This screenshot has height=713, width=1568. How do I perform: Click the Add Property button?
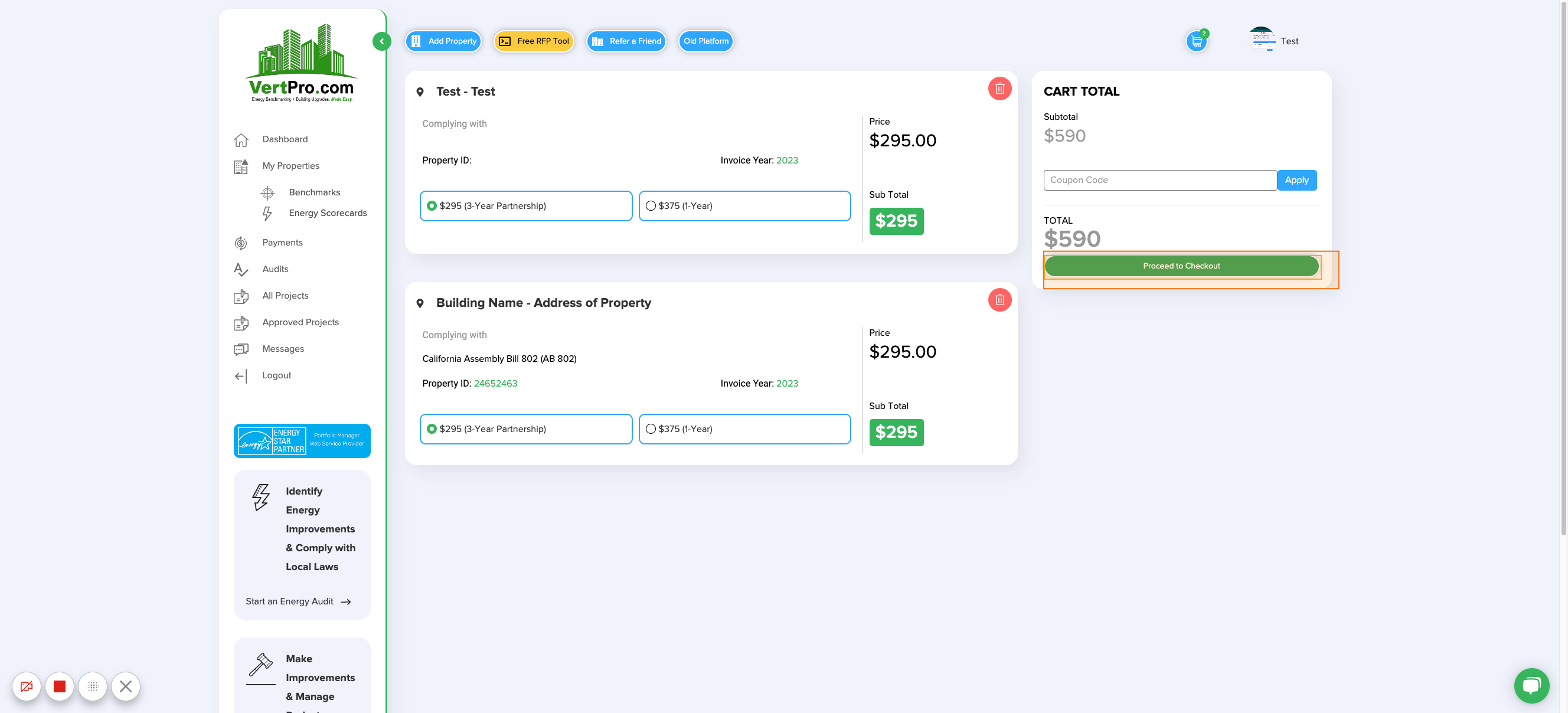(x=443, y=41)
